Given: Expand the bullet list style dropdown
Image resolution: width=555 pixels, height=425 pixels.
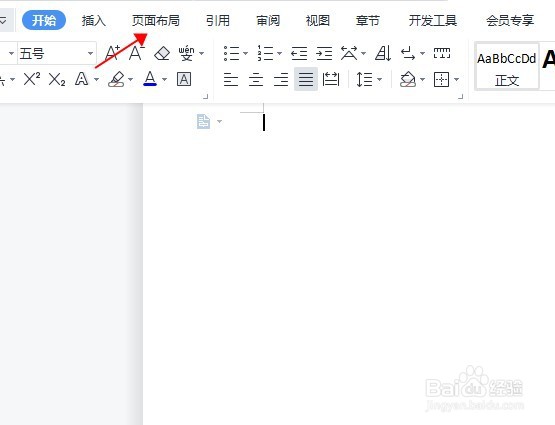Looking at the screenshot, I should (x=245, y=53).
